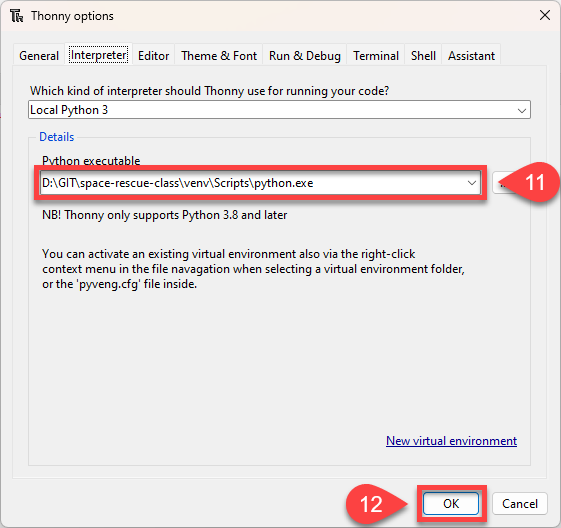Click the Thonny icon in title bar

[16, 16]
